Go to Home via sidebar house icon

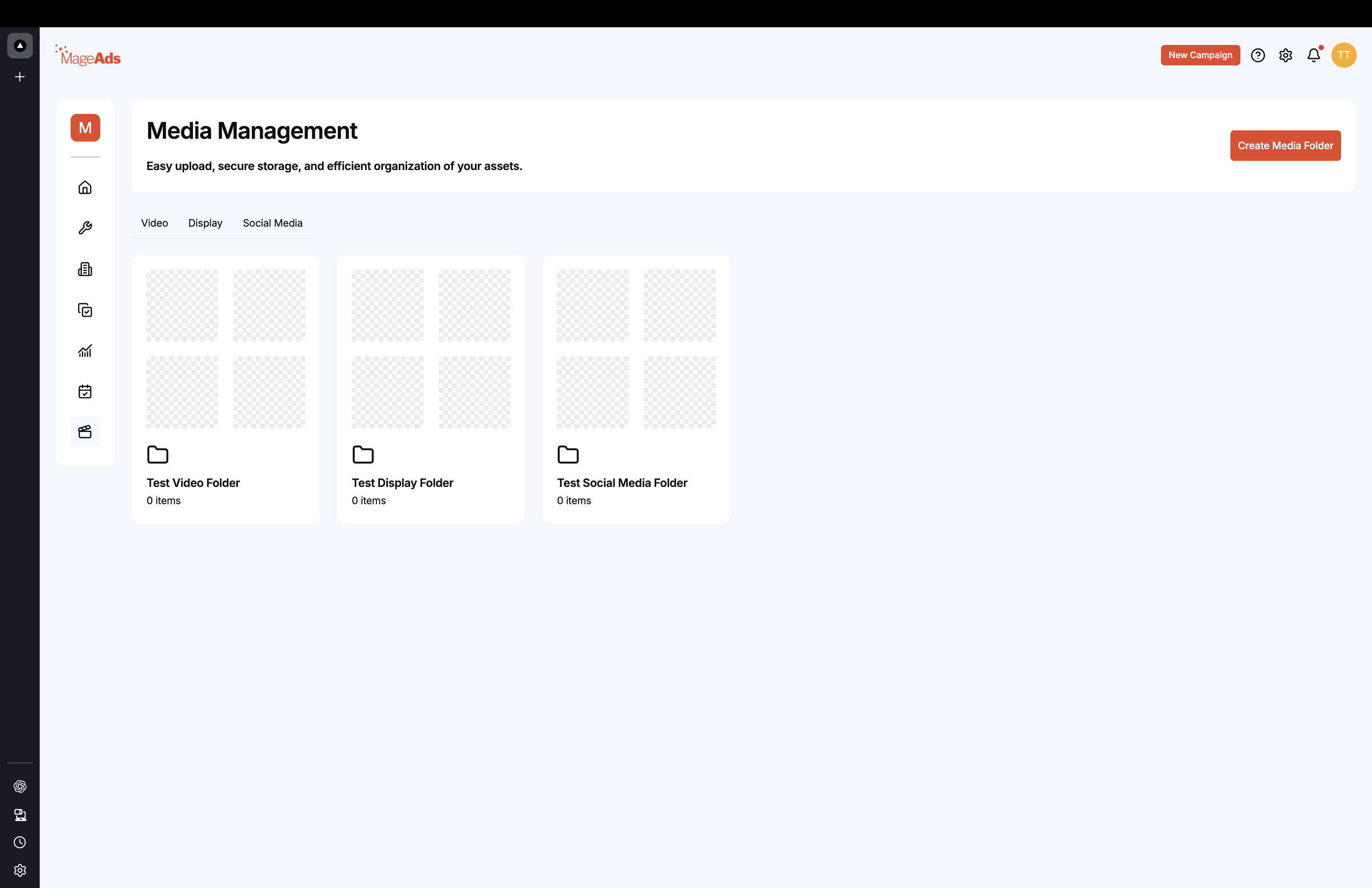[x=85, y=188]
